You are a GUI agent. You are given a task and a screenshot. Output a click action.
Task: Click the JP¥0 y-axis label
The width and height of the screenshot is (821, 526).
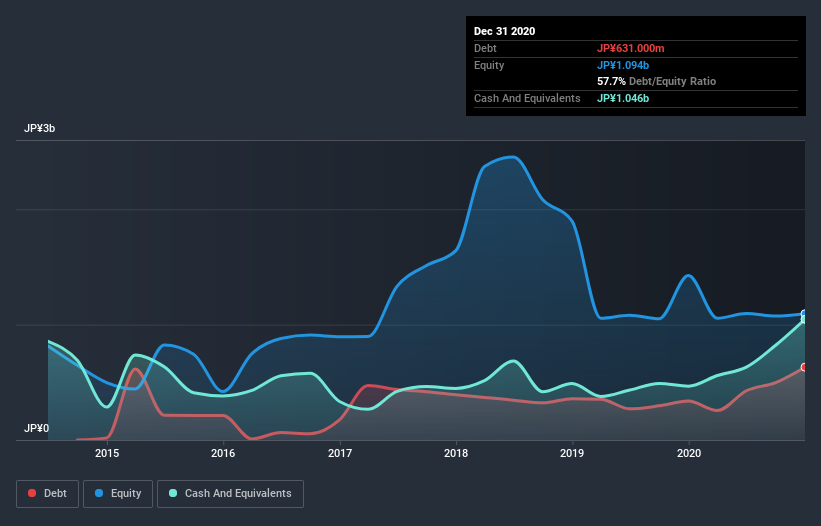pos(36,428)
